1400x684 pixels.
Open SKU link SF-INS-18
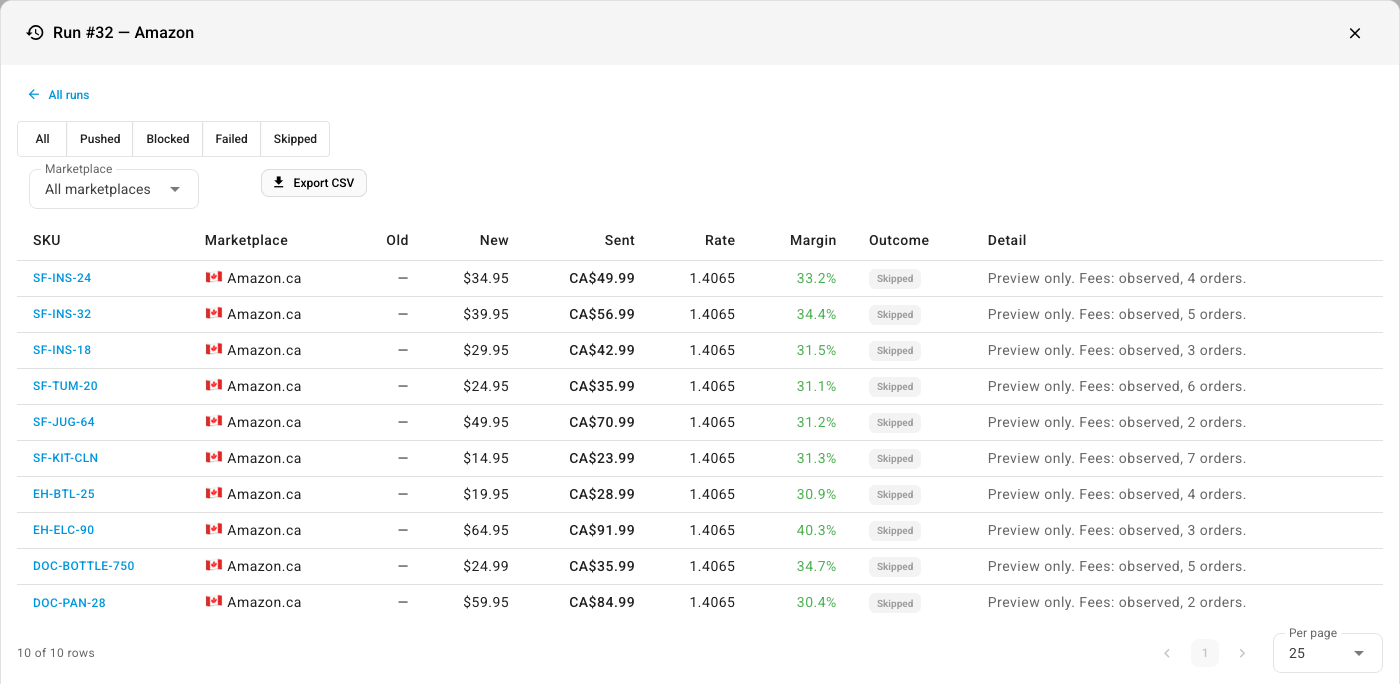pos(62,350)
